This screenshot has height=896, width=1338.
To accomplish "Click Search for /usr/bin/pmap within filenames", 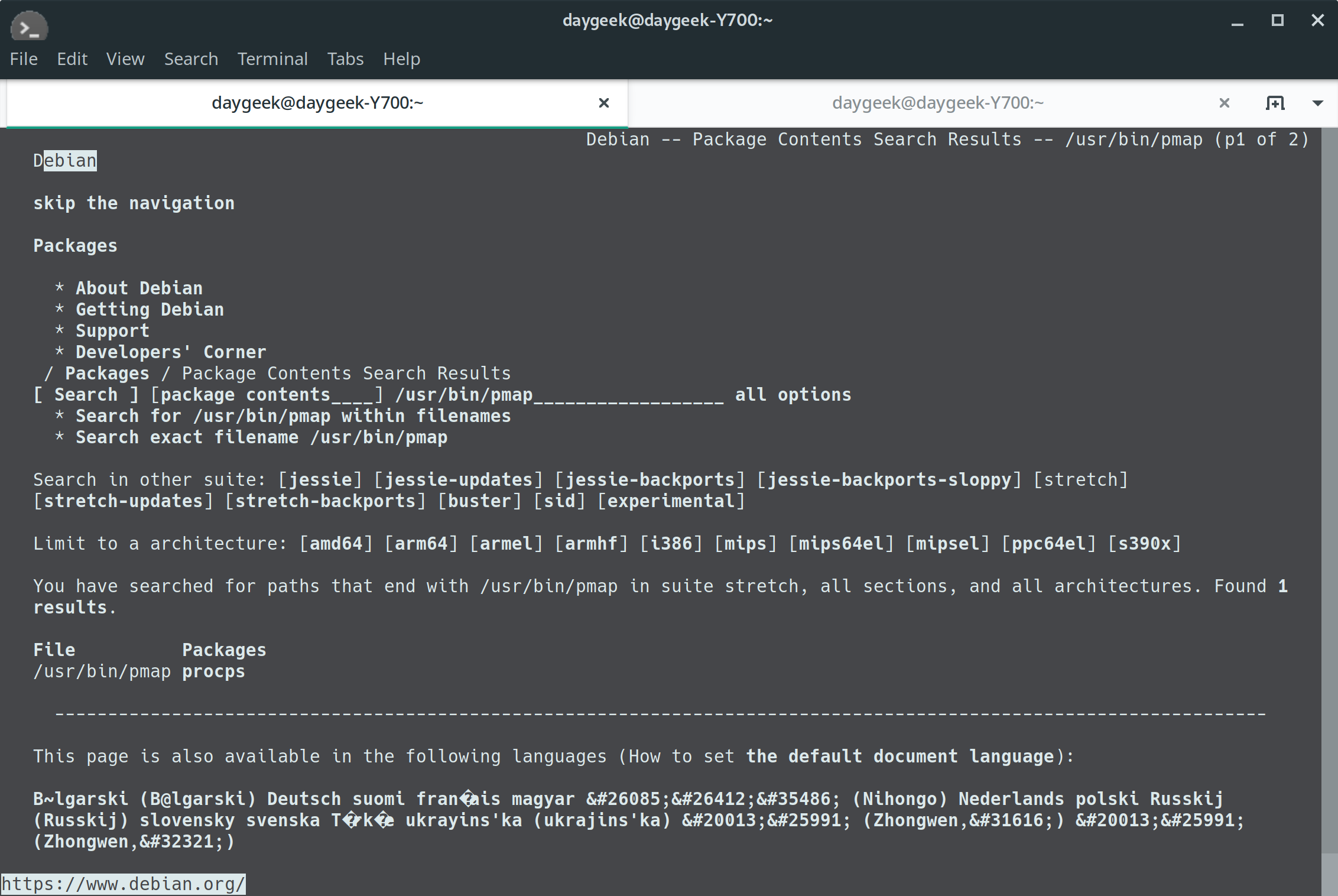I will [x=293, y=416].
